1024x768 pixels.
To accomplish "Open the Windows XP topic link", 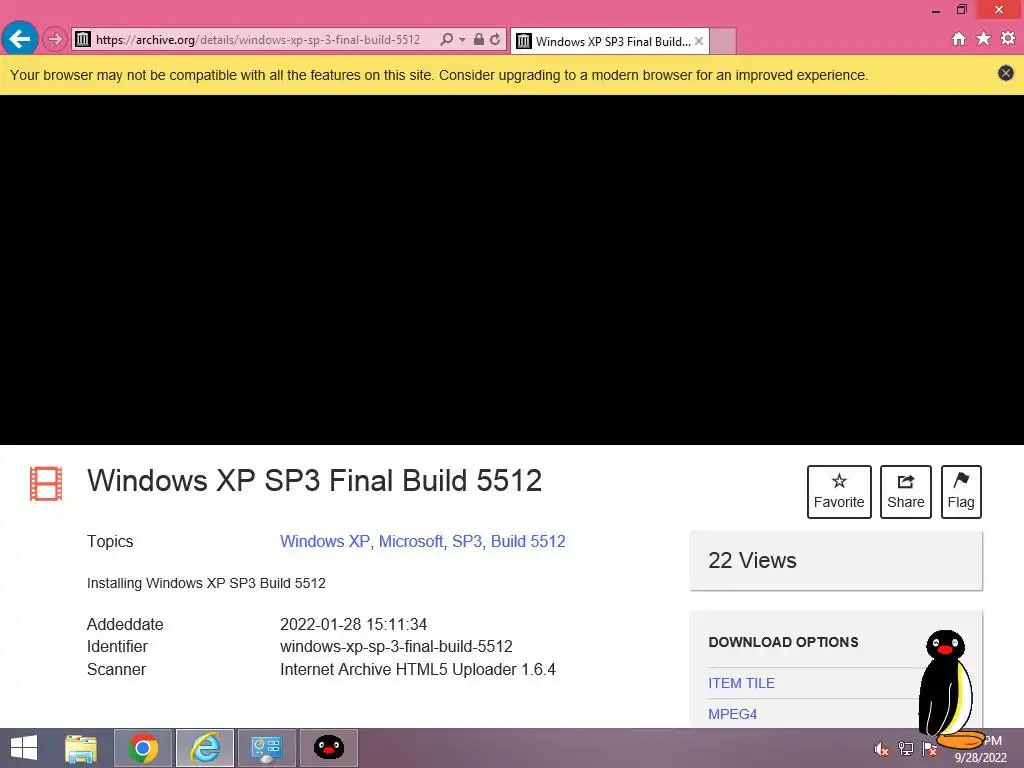I will click(325, 541).
